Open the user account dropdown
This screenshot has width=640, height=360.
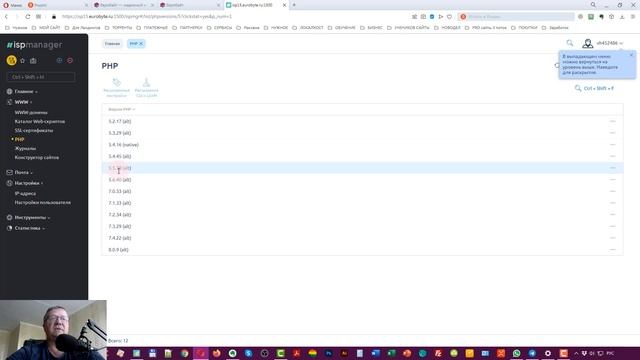(x=603, y=43)
